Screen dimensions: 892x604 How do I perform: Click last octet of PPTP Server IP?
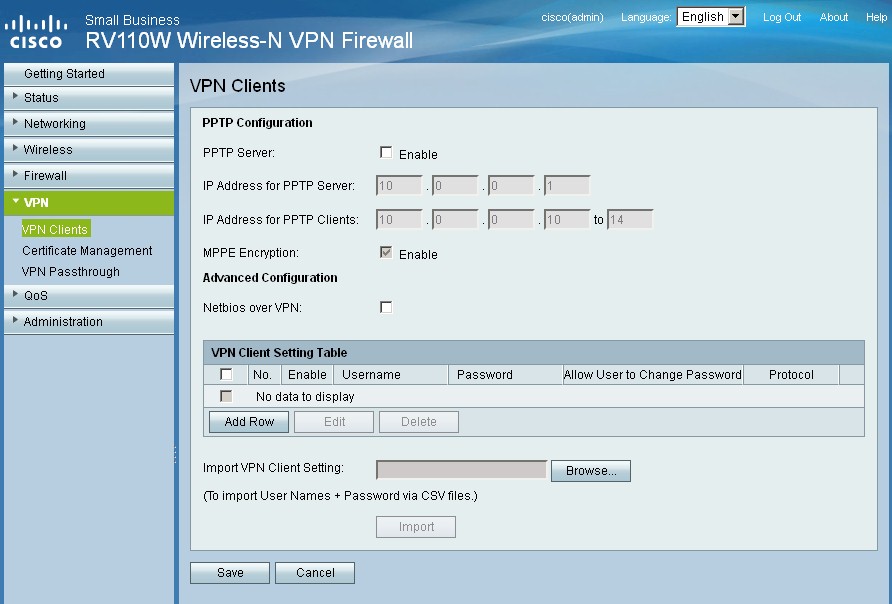click(567, 185)
